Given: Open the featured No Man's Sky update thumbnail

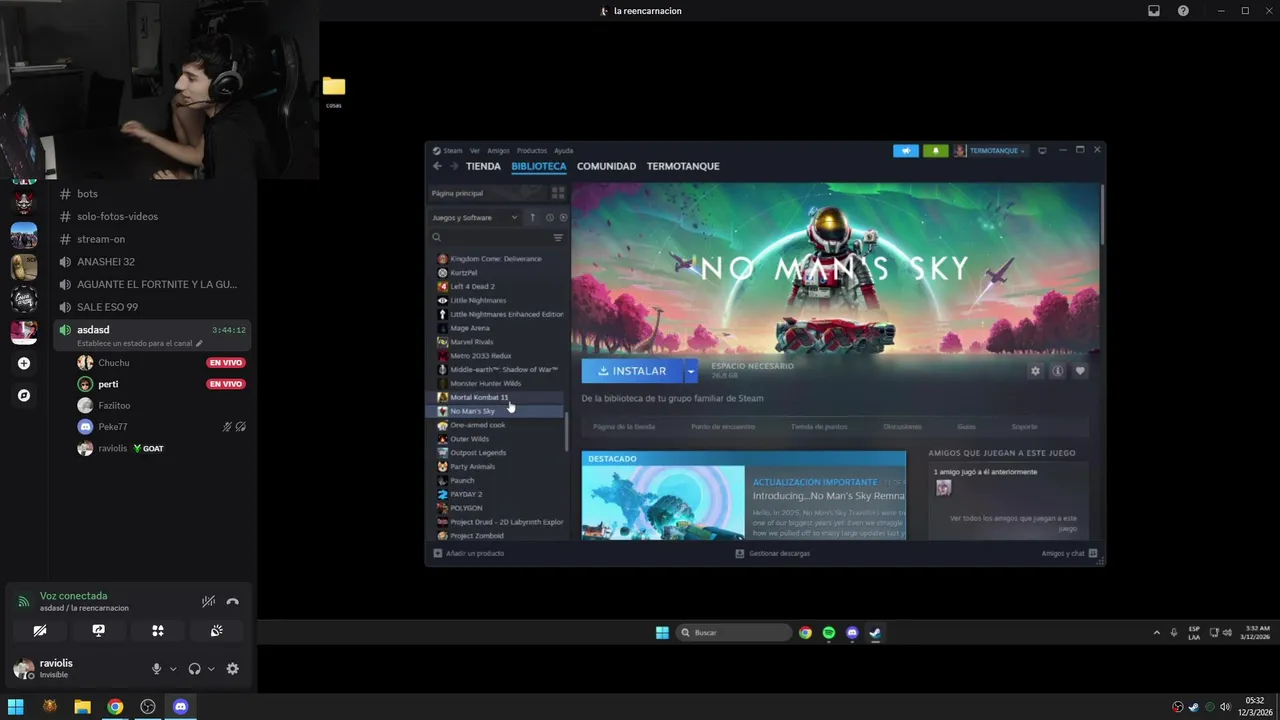Looking at the screenshot, I should point(663,503).
